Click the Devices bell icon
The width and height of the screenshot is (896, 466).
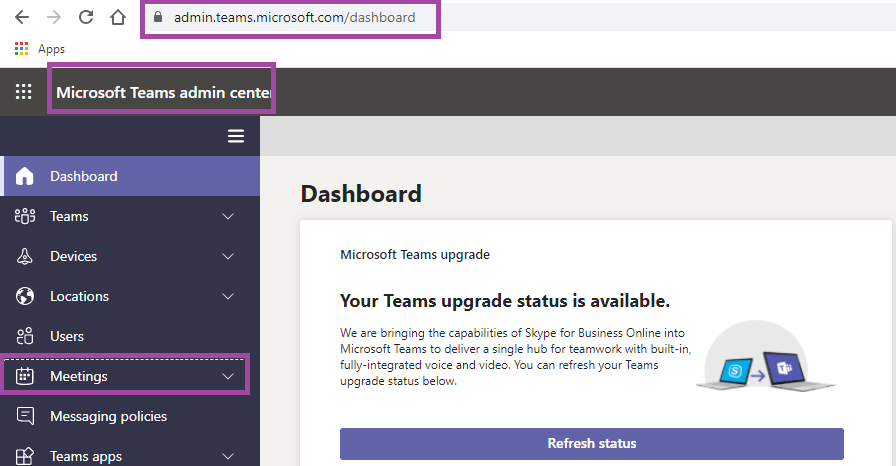[25, 256]
